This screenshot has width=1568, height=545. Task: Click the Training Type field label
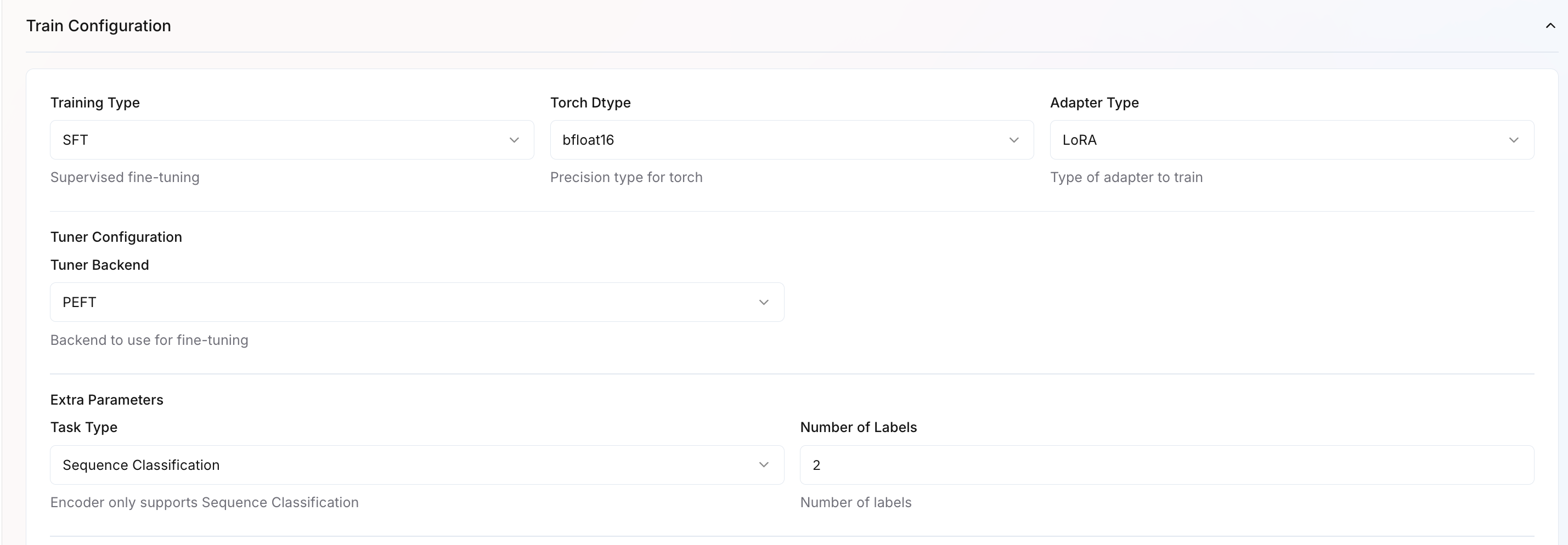pos(95,103)
